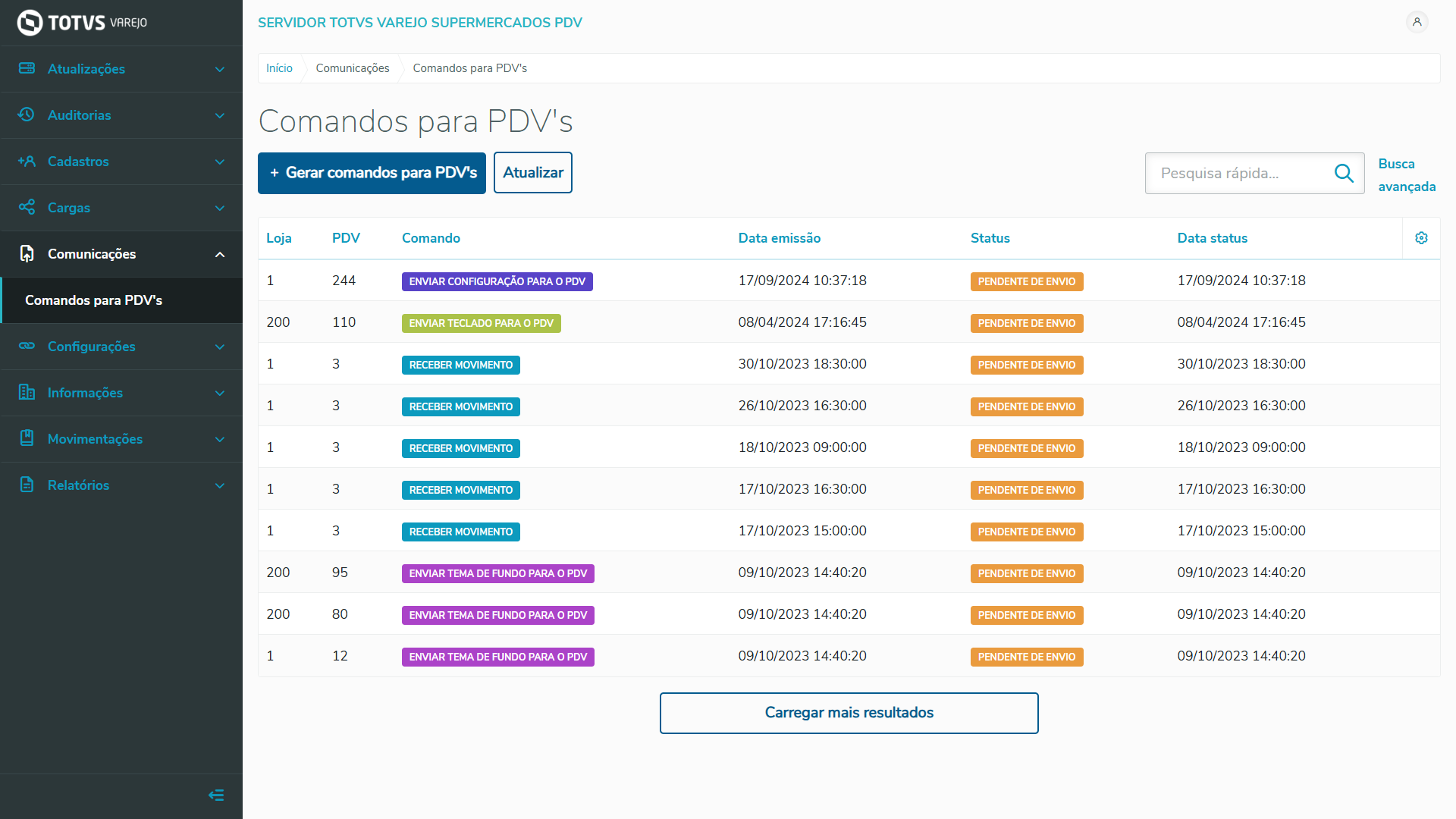Click the Auditorias history clock icon
Image resolution: width=1456 pixels, height=819 pixels.
(x=27, y=115)
